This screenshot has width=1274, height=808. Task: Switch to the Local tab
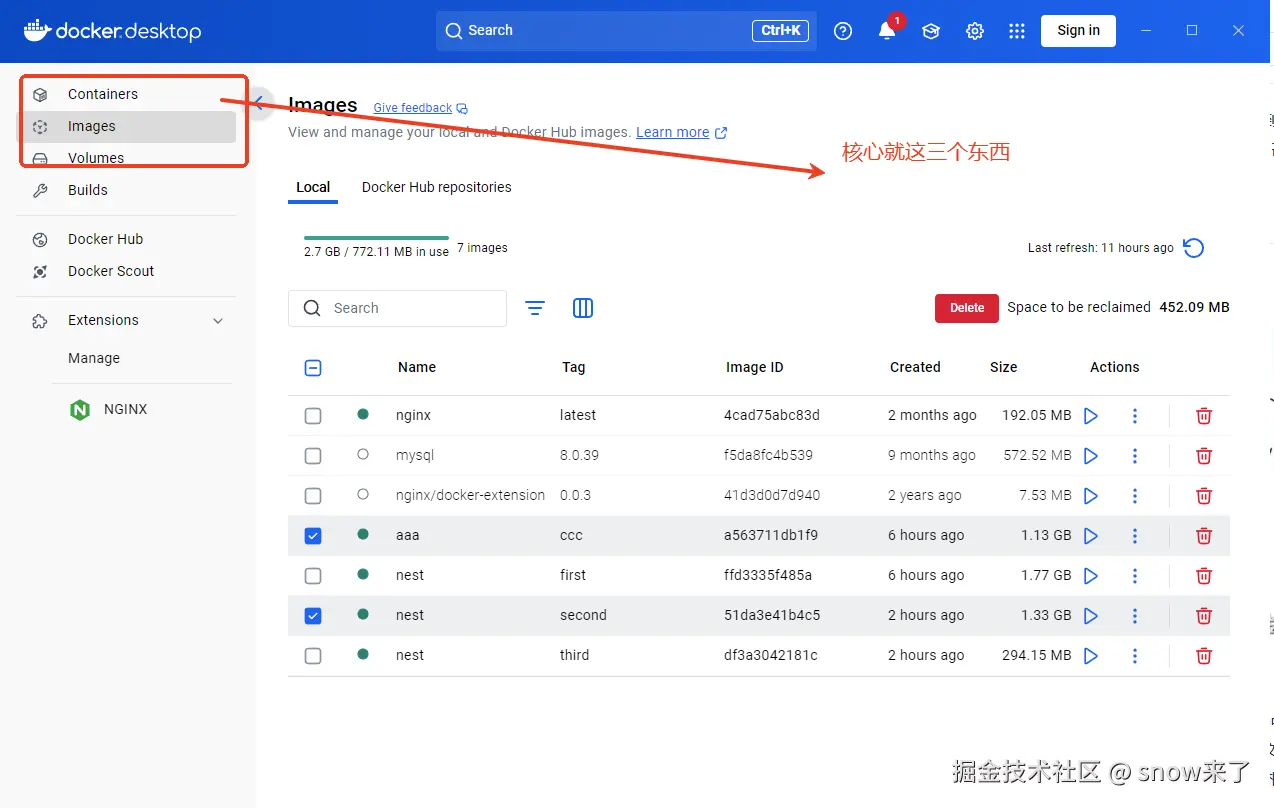tap(313, 187)
